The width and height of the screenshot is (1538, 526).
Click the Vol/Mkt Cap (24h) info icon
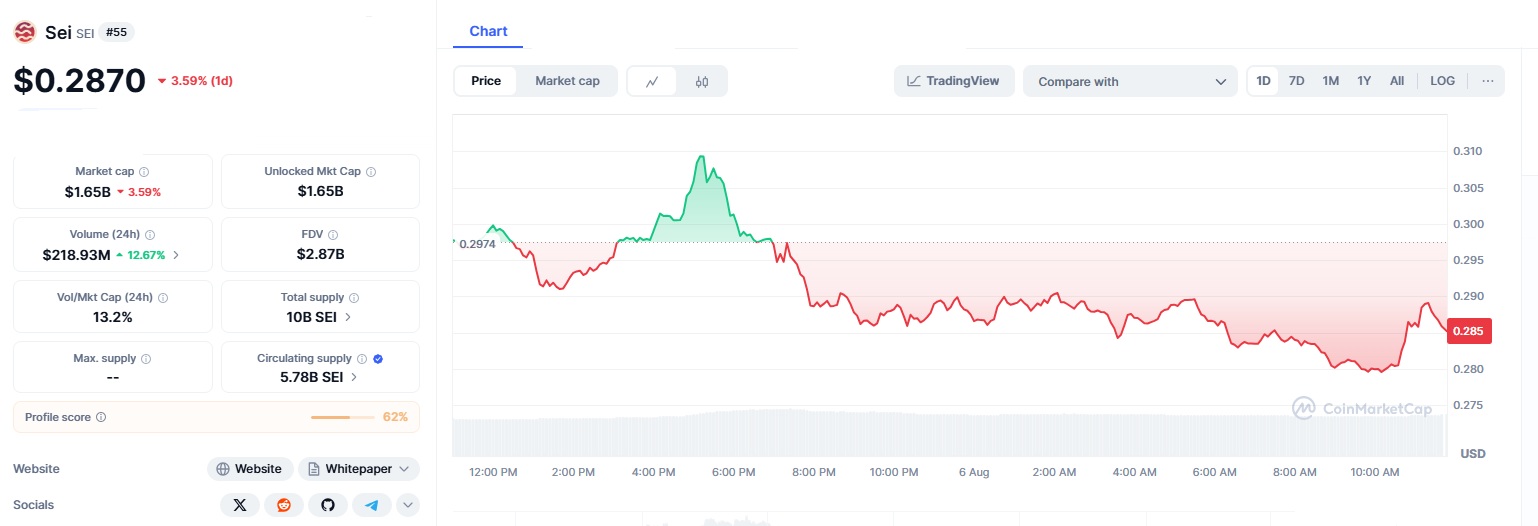(x=163, y=298)
